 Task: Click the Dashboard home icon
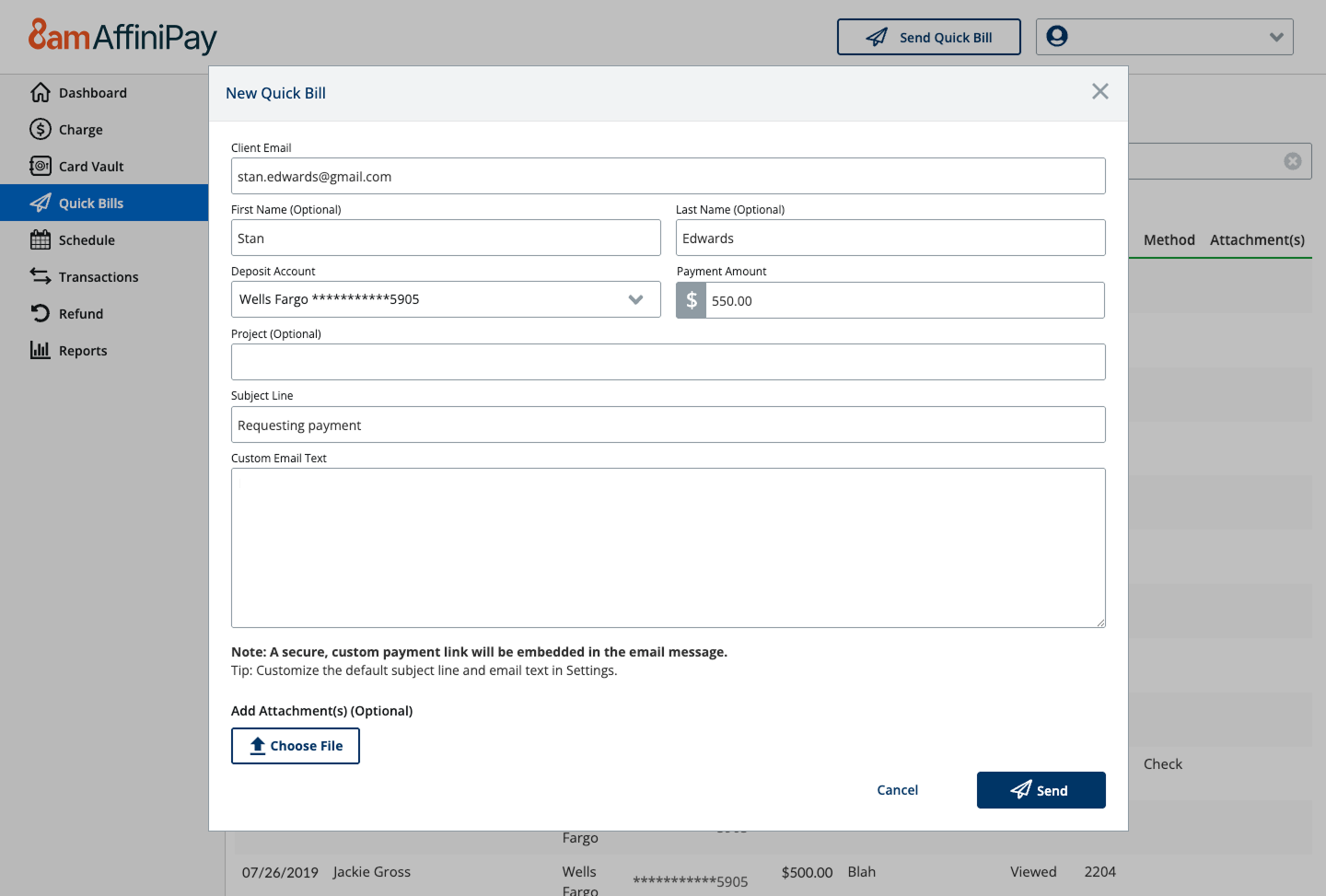41,92
